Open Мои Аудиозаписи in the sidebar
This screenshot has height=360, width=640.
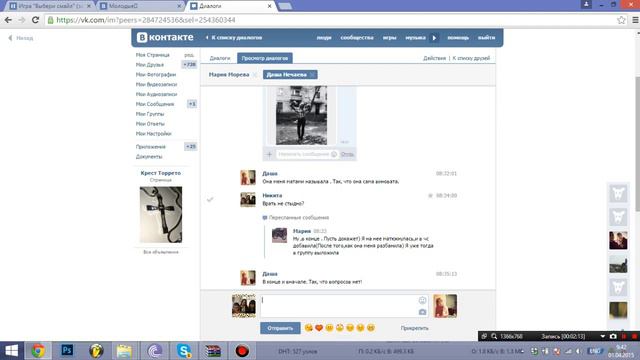156,94
